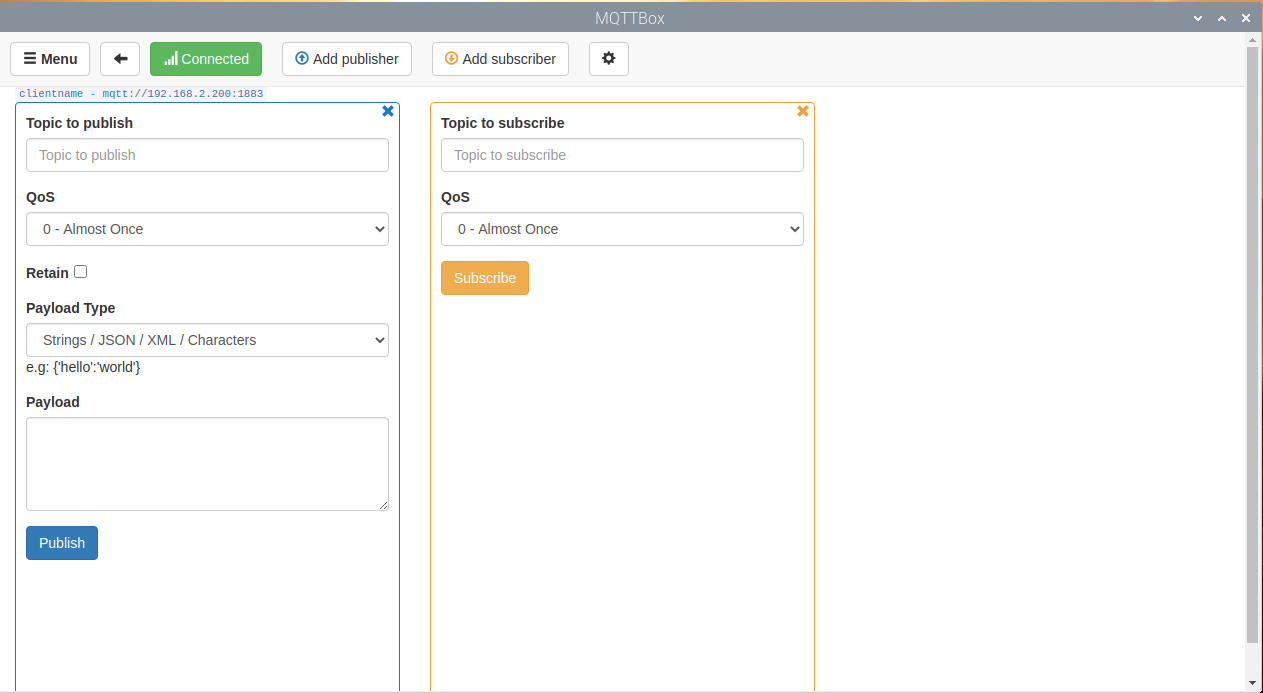Open the gear settings button
The width and height of the screenshot is (1263, 693).
pos(608,59)
